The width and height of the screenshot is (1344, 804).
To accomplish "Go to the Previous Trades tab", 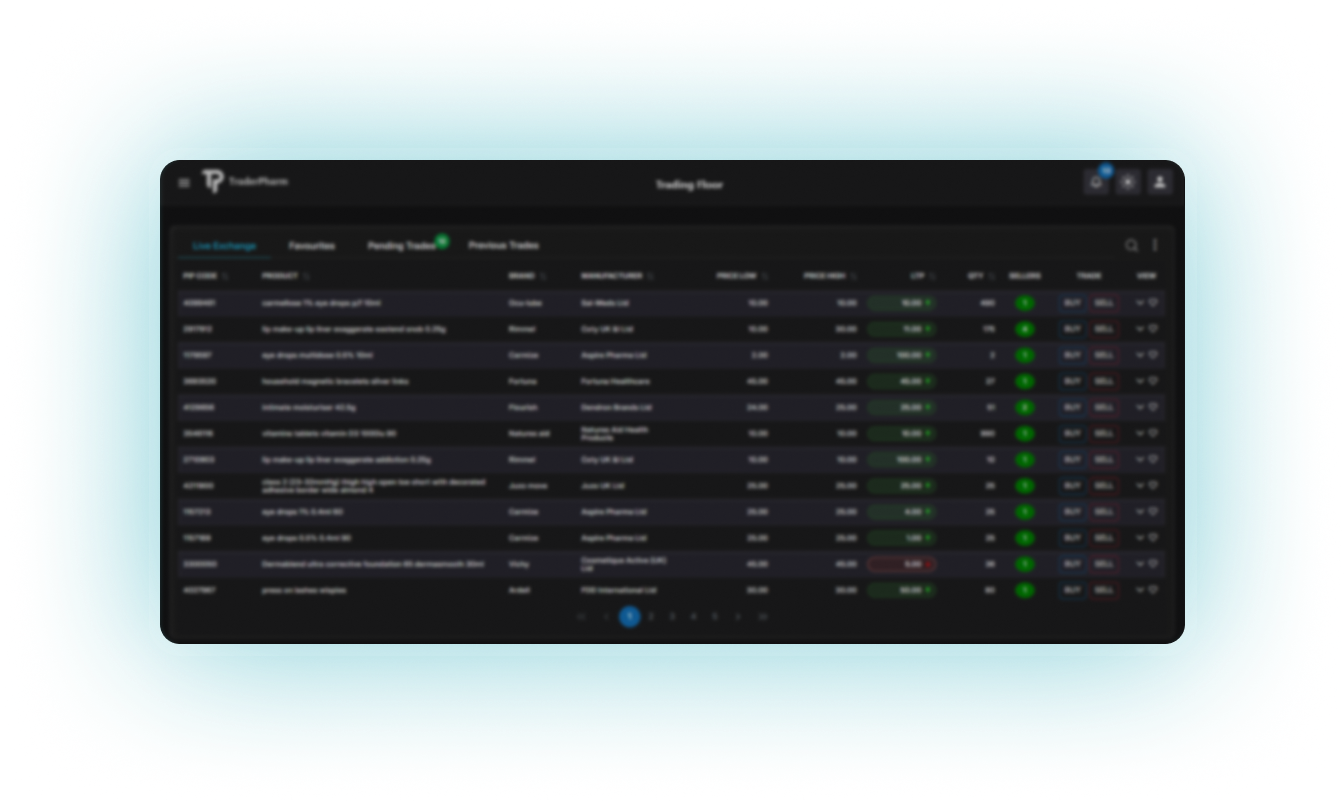I will pyautogui.click(x=503, y=246).
